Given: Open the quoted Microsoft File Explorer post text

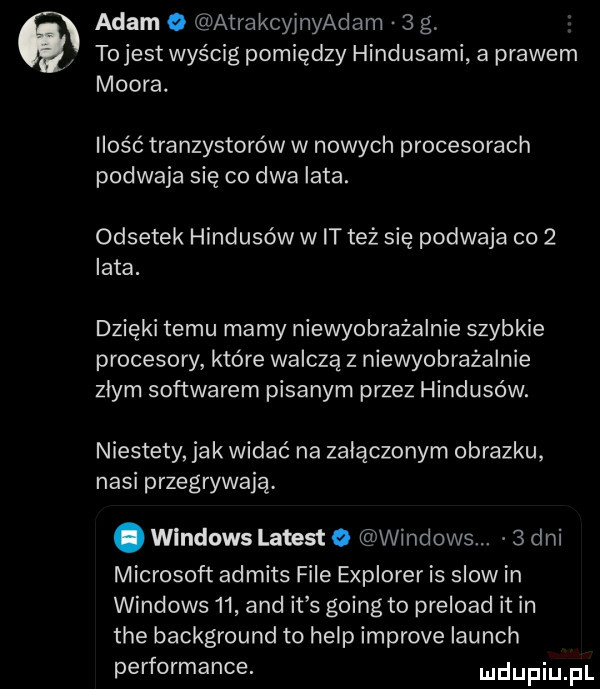Looking at the screenshot, I should tap(330, 620).
